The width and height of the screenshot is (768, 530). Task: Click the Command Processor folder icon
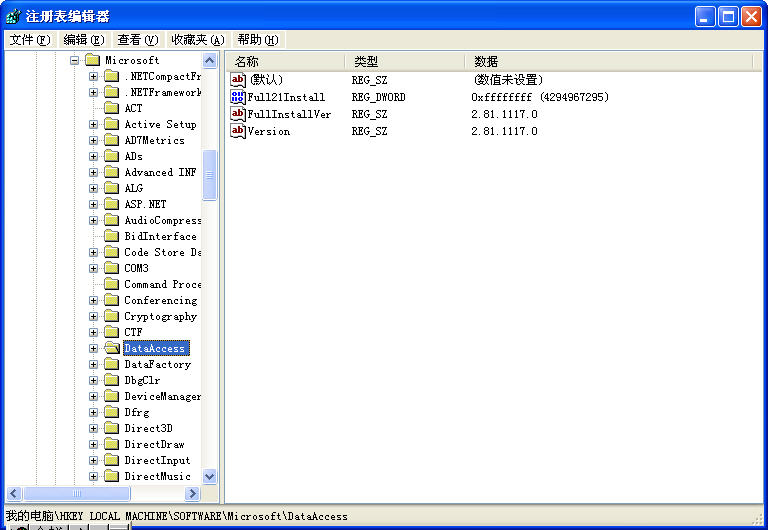point(112,284)
